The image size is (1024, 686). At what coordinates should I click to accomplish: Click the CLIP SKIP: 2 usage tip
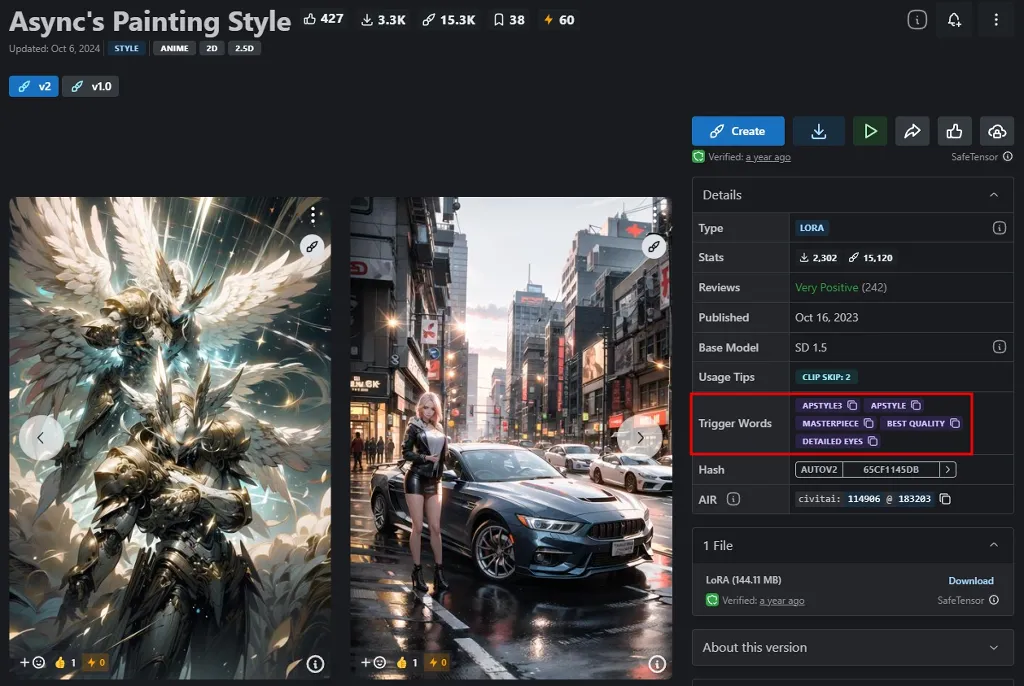[x=826, y=377]
